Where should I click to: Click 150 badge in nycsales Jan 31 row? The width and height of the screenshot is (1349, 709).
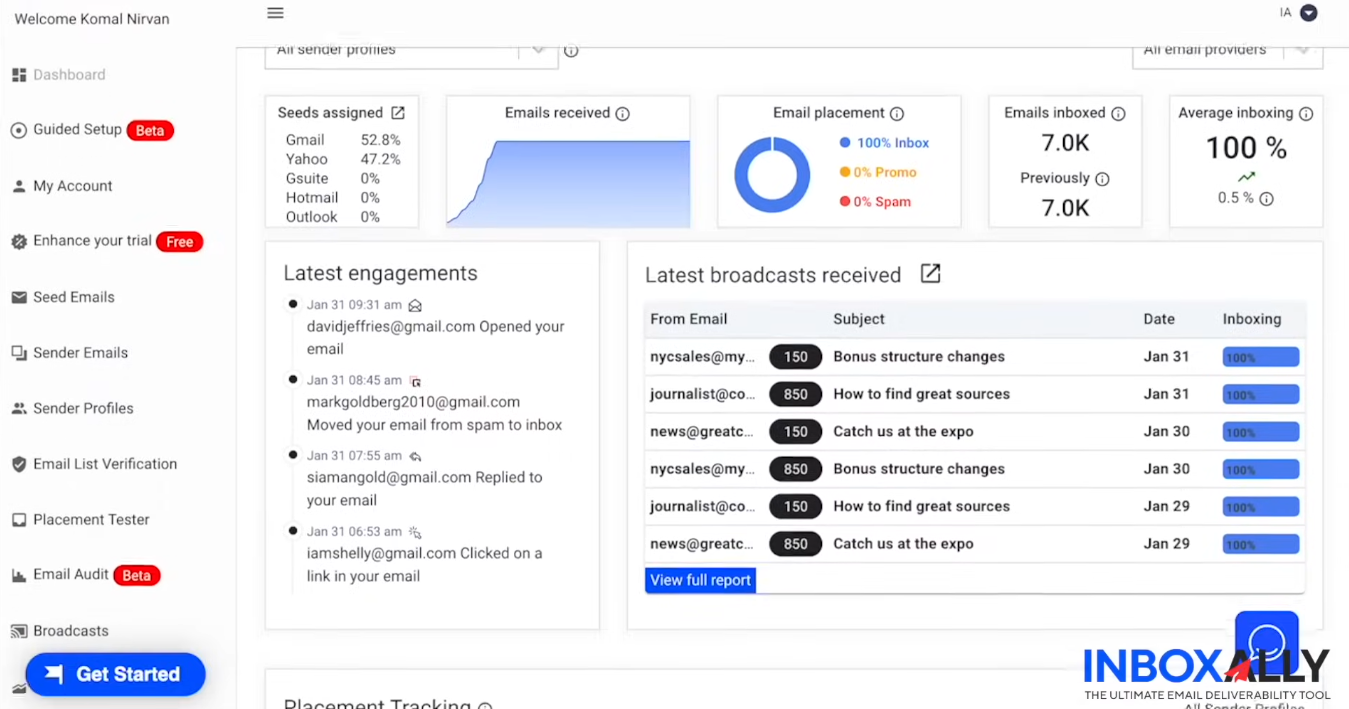pyautogui.click(x=796, y=357)
